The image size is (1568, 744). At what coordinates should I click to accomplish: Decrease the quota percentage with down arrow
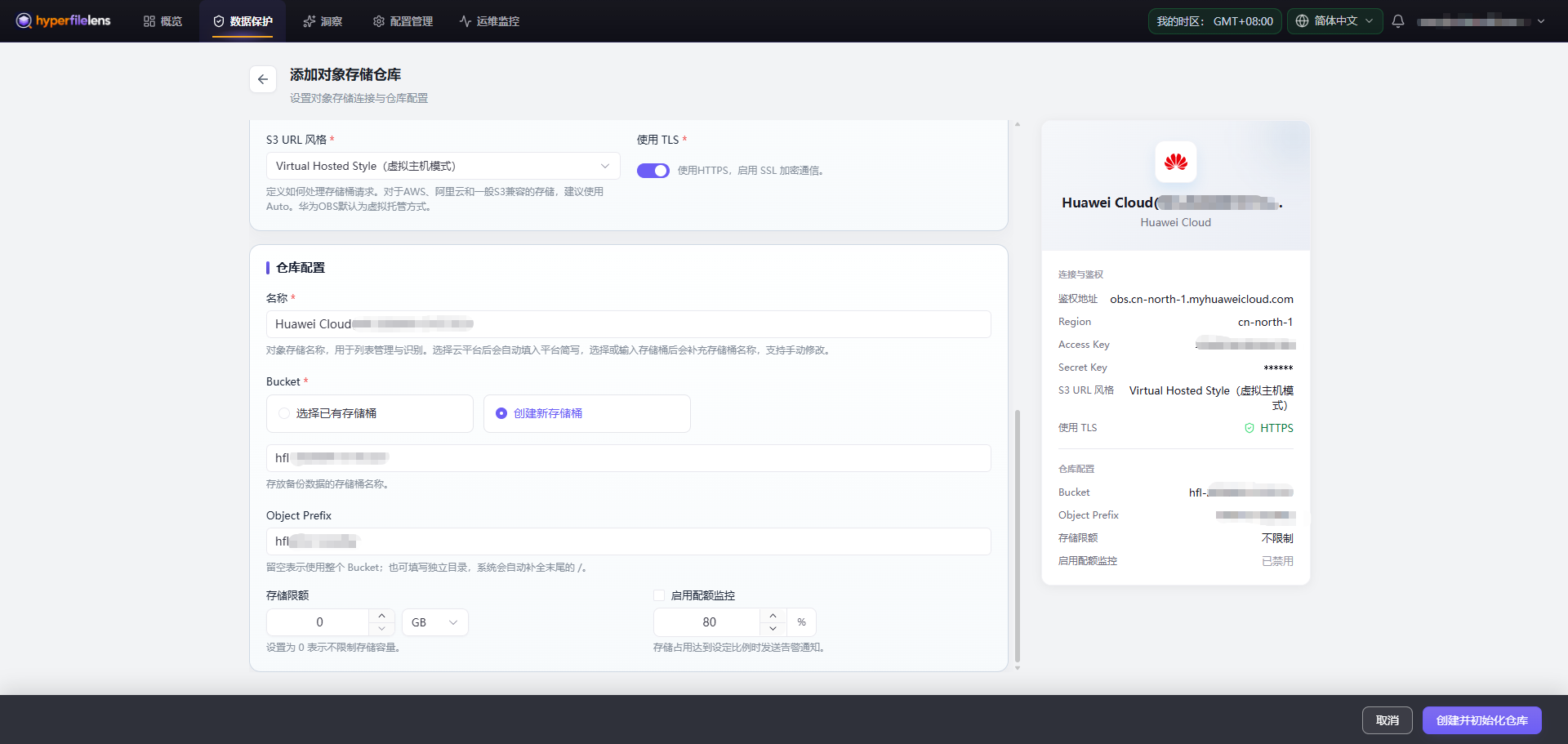coord(773,629)
